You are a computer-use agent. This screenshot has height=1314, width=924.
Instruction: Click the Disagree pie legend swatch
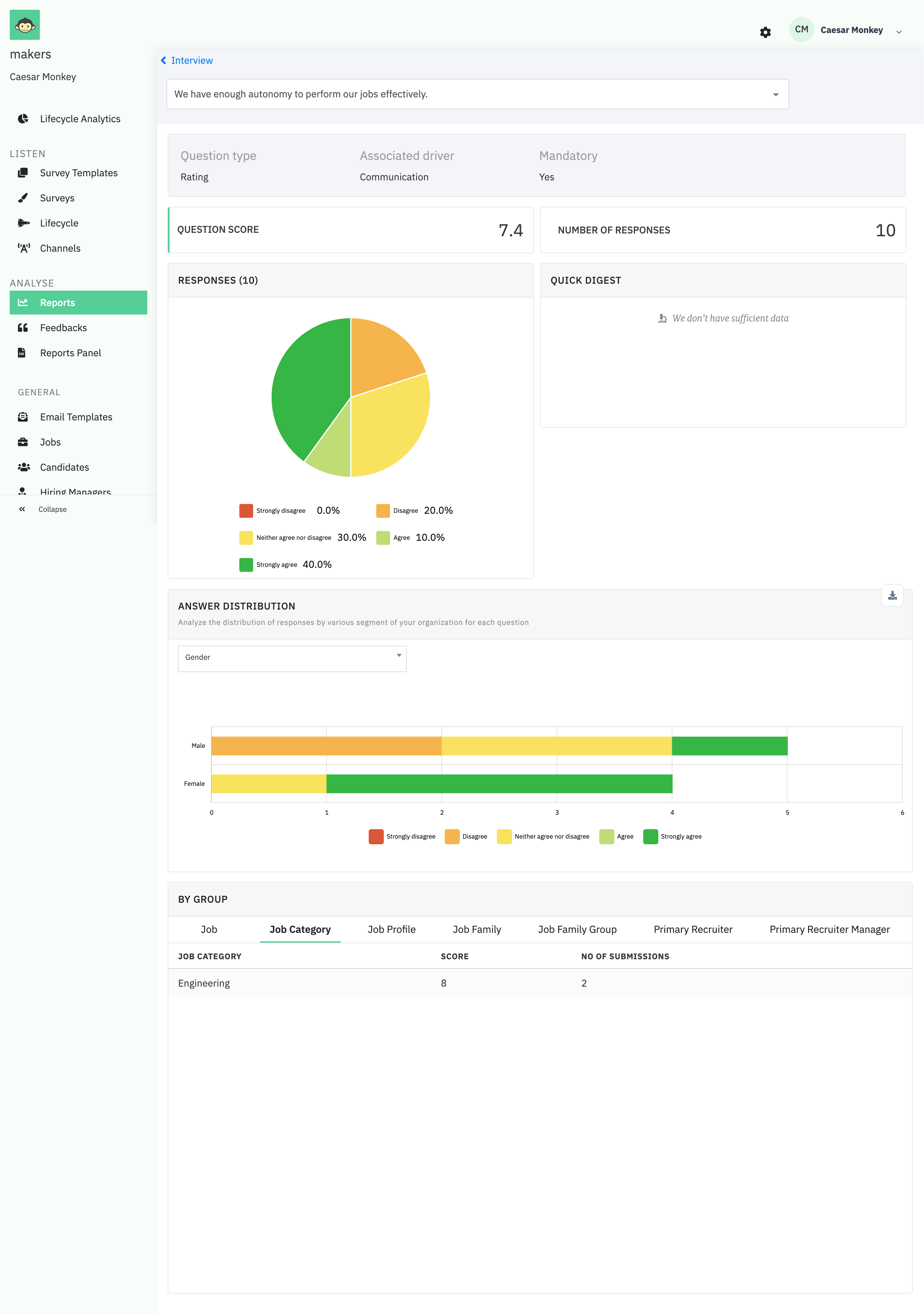click(x=383, y=511)
